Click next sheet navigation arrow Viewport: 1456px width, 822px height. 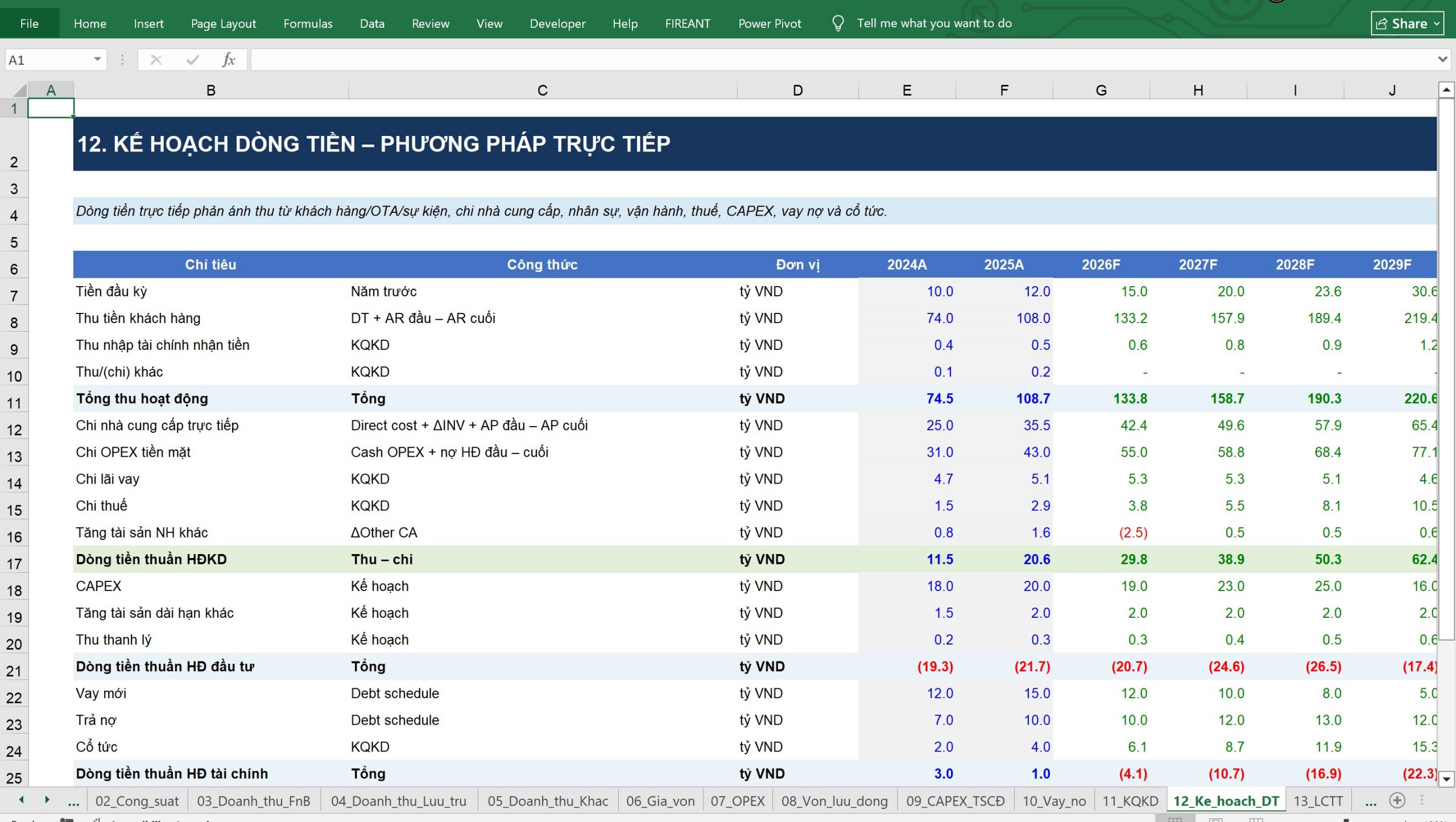click(x=47, y=800)
